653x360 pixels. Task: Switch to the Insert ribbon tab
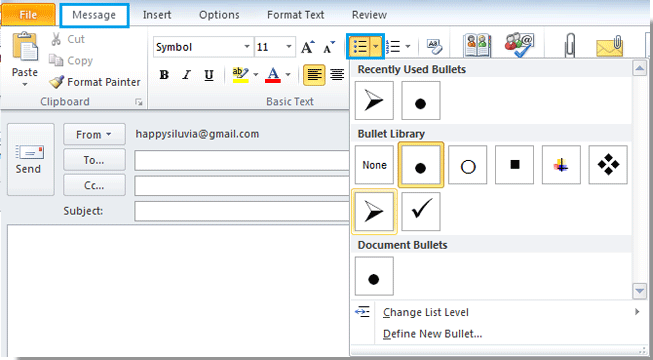coord(157,15)
